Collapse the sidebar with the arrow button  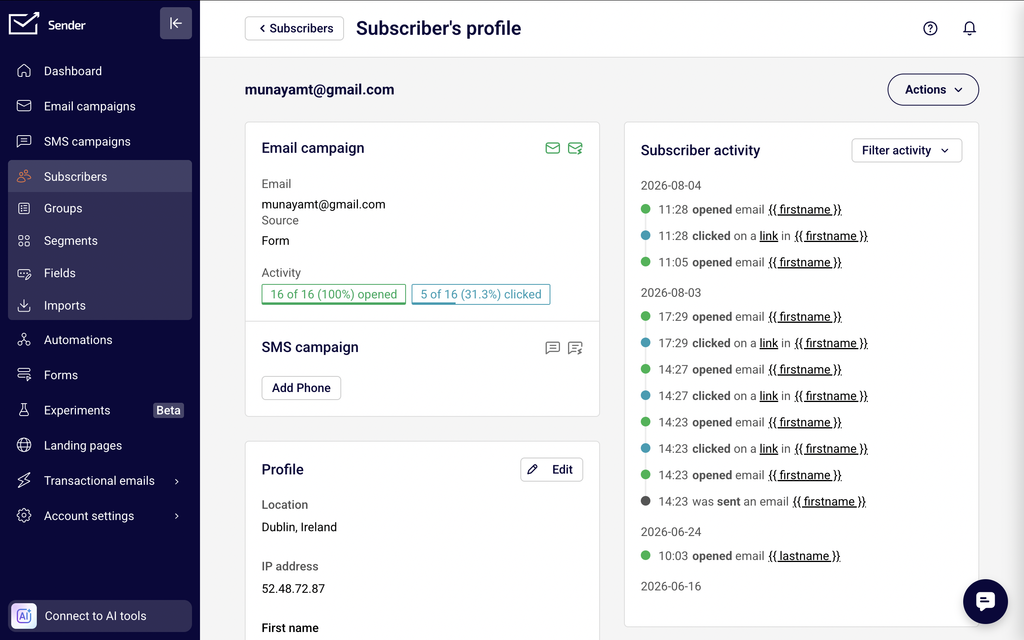click(x=176, y=24)
